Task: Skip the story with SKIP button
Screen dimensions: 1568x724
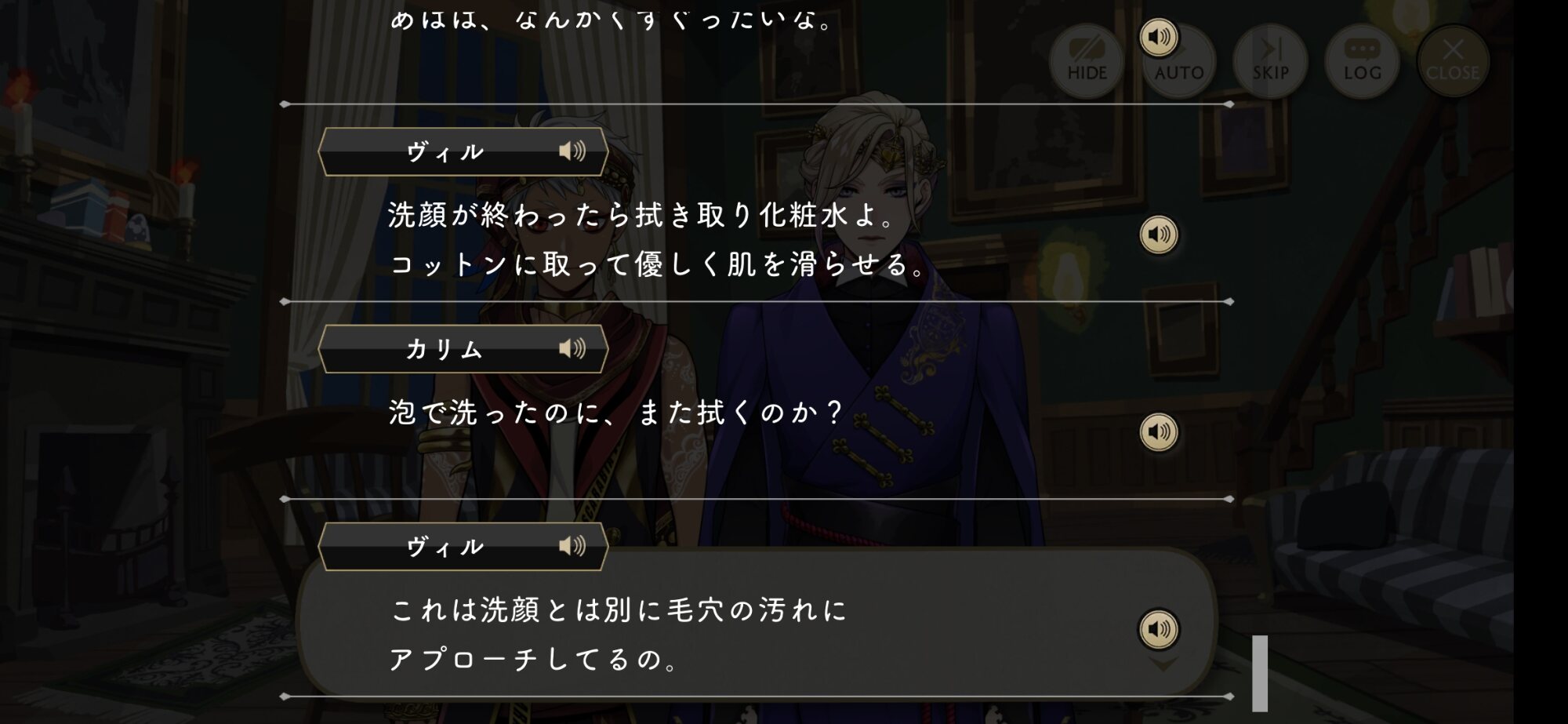Action: point(1270,61)
